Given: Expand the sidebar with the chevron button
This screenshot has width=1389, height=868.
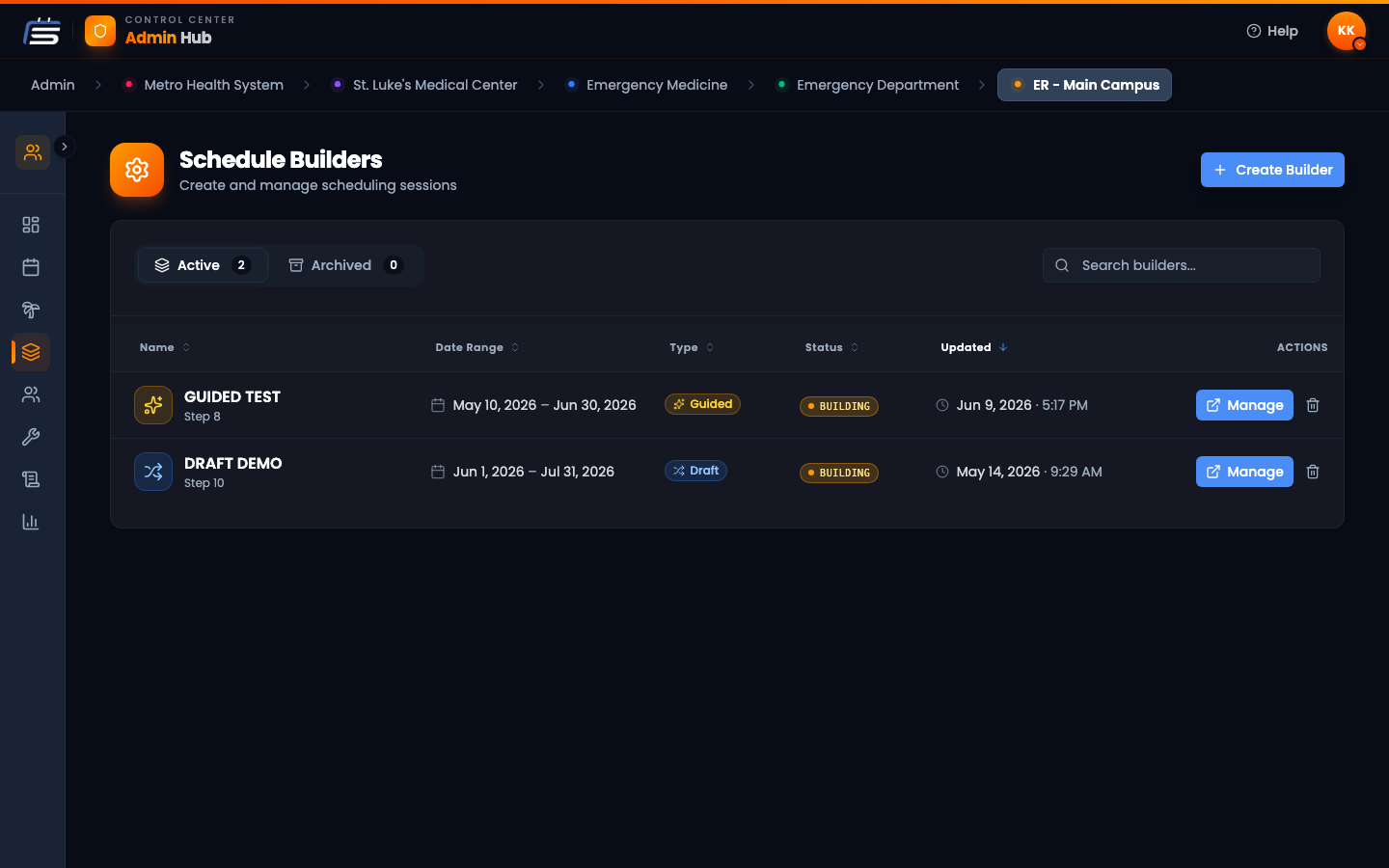Looking at the screenshot, I should point(64,147).
